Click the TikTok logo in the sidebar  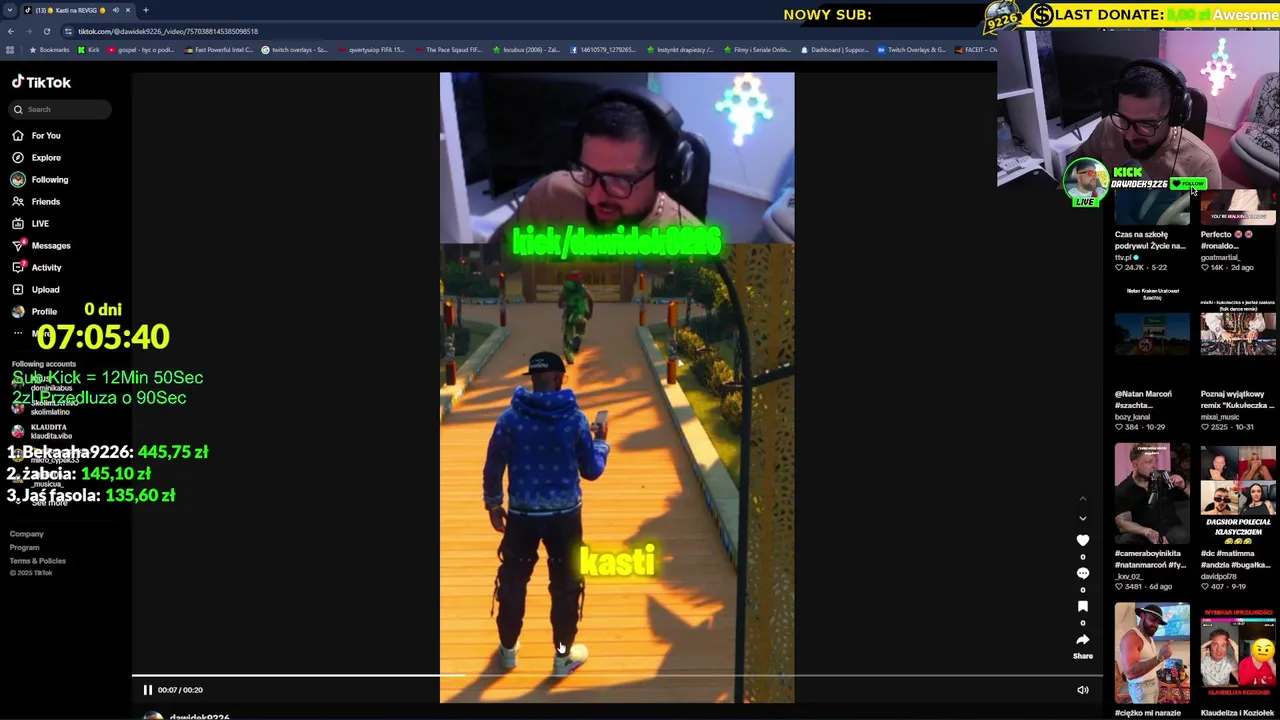pos(41,82)
